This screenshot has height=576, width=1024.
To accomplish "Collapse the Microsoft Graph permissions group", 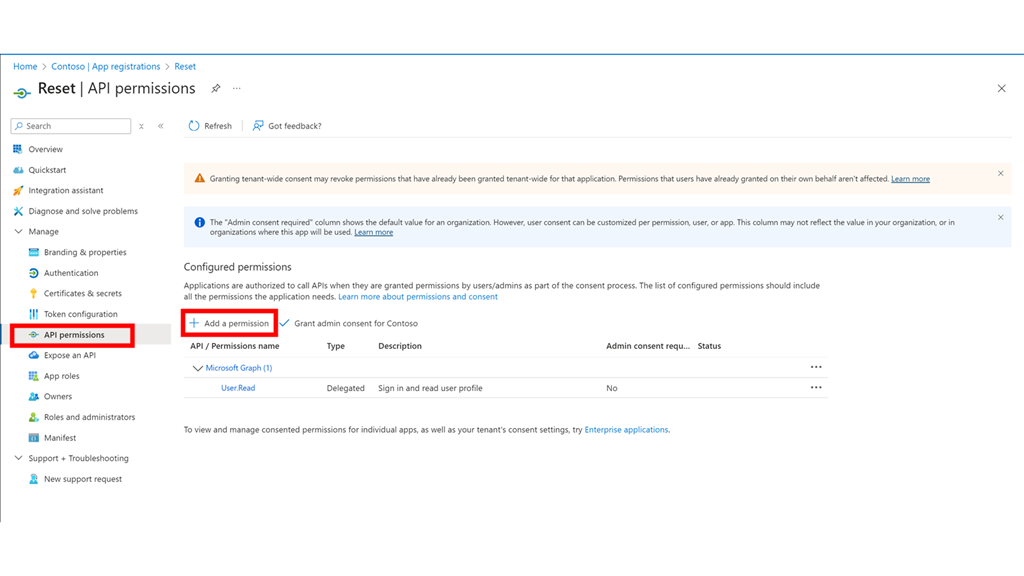I will pyautogui.click(x=197, y=368).
